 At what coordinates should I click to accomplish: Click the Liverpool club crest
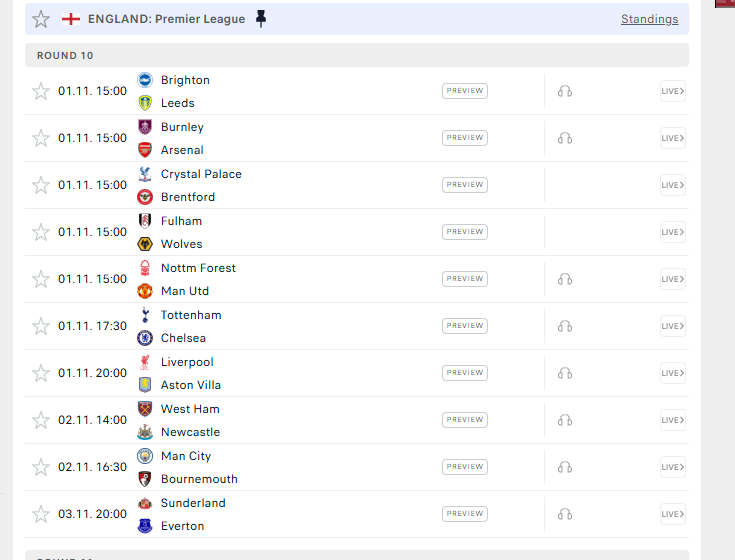(145, 362)
